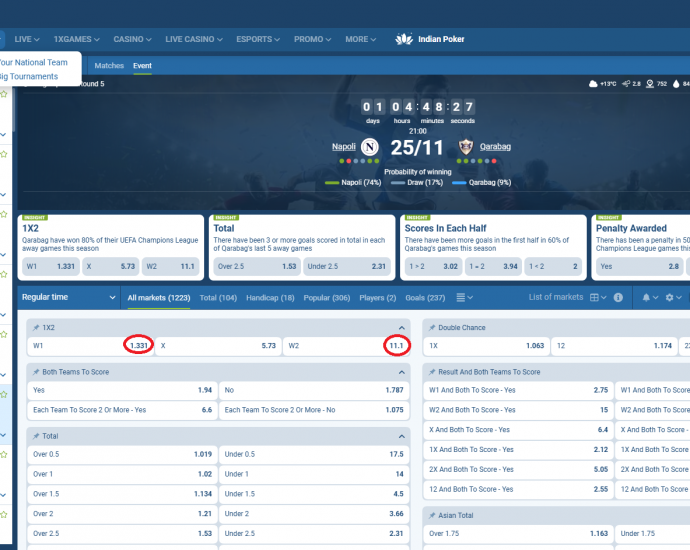Collapse the Total market section
Viewport: 690px width, 550px height.
tap(401, 436)
